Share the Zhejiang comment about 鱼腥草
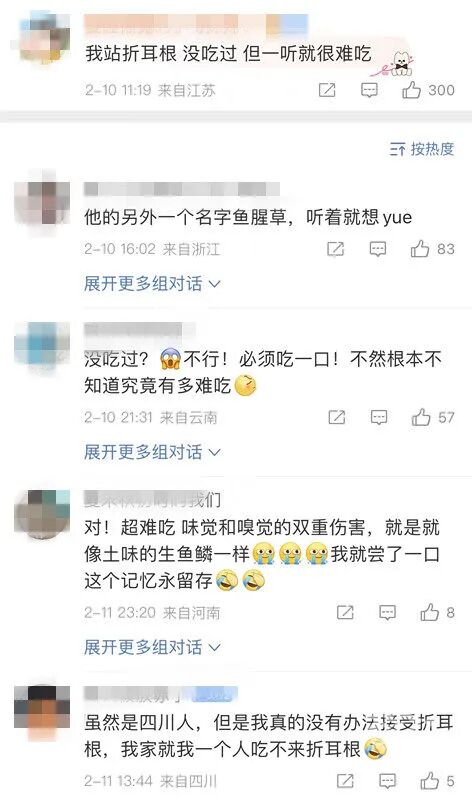Screen dimensions: 472x800 [x=335, y=249]
